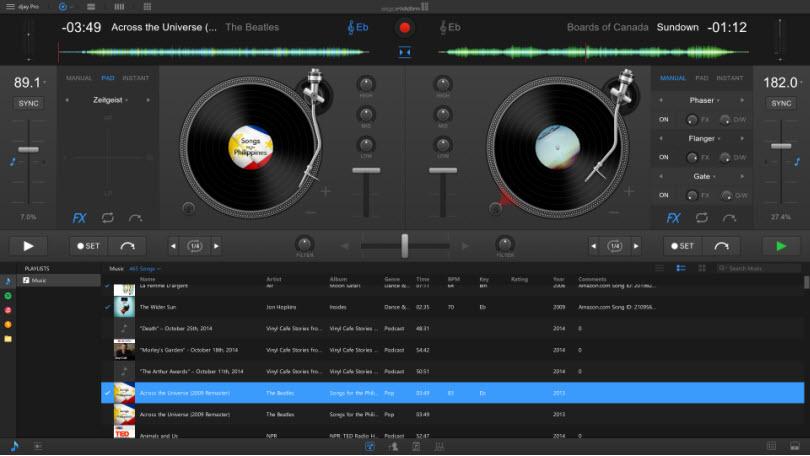
Task: Toggle Gate effect ON
Action: point(664,195)
